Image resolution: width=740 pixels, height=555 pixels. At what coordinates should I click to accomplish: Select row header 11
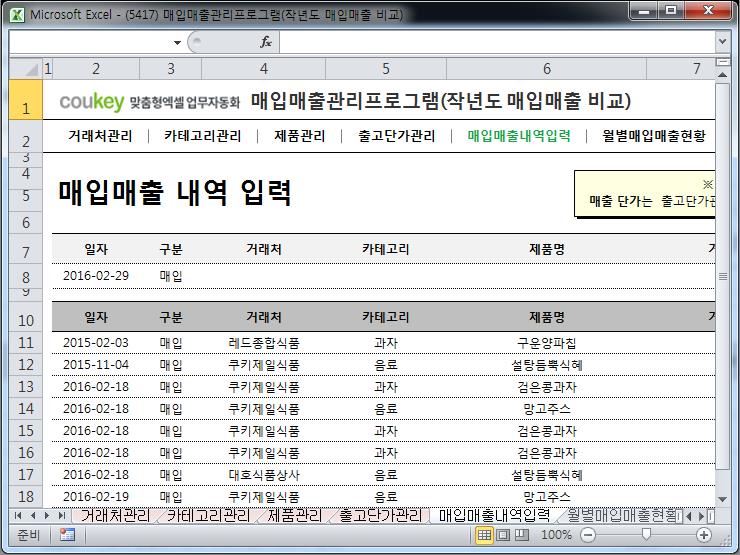click(26, 343)
